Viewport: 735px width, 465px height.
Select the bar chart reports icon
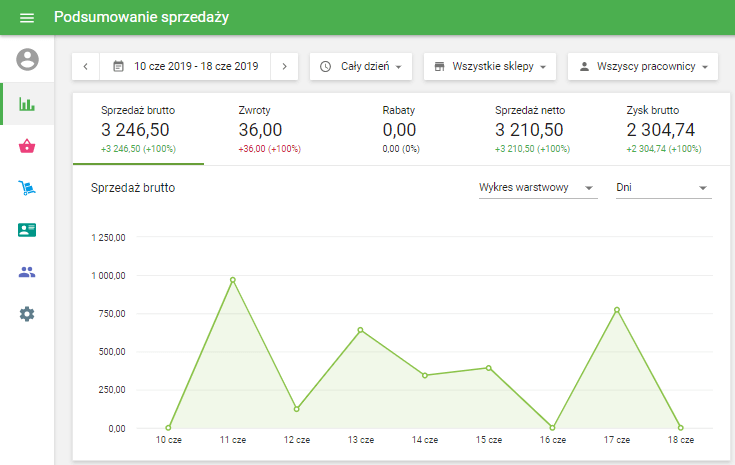click(x=27, y=104)
